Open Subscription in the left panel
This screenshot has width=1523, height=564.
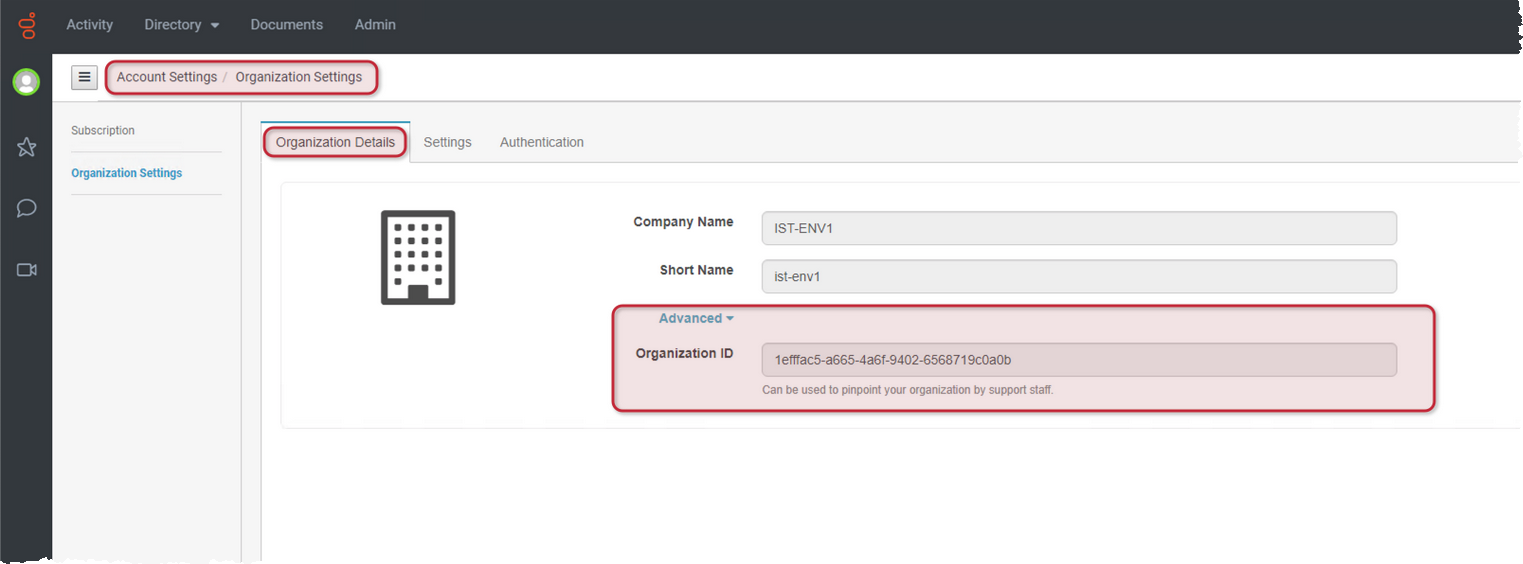[x=103, y=131]
